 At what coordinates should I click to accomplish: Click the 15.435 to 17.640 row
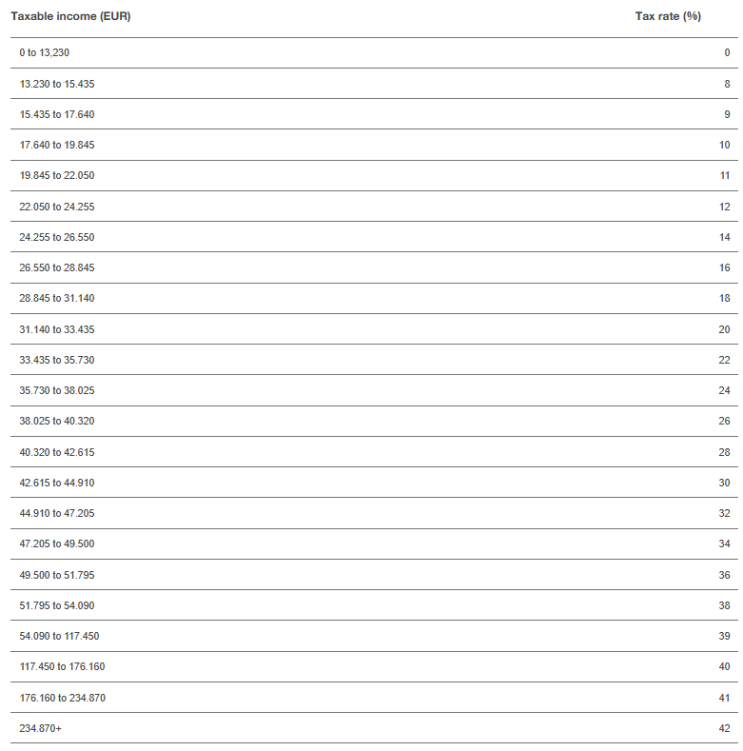point(374,114)
